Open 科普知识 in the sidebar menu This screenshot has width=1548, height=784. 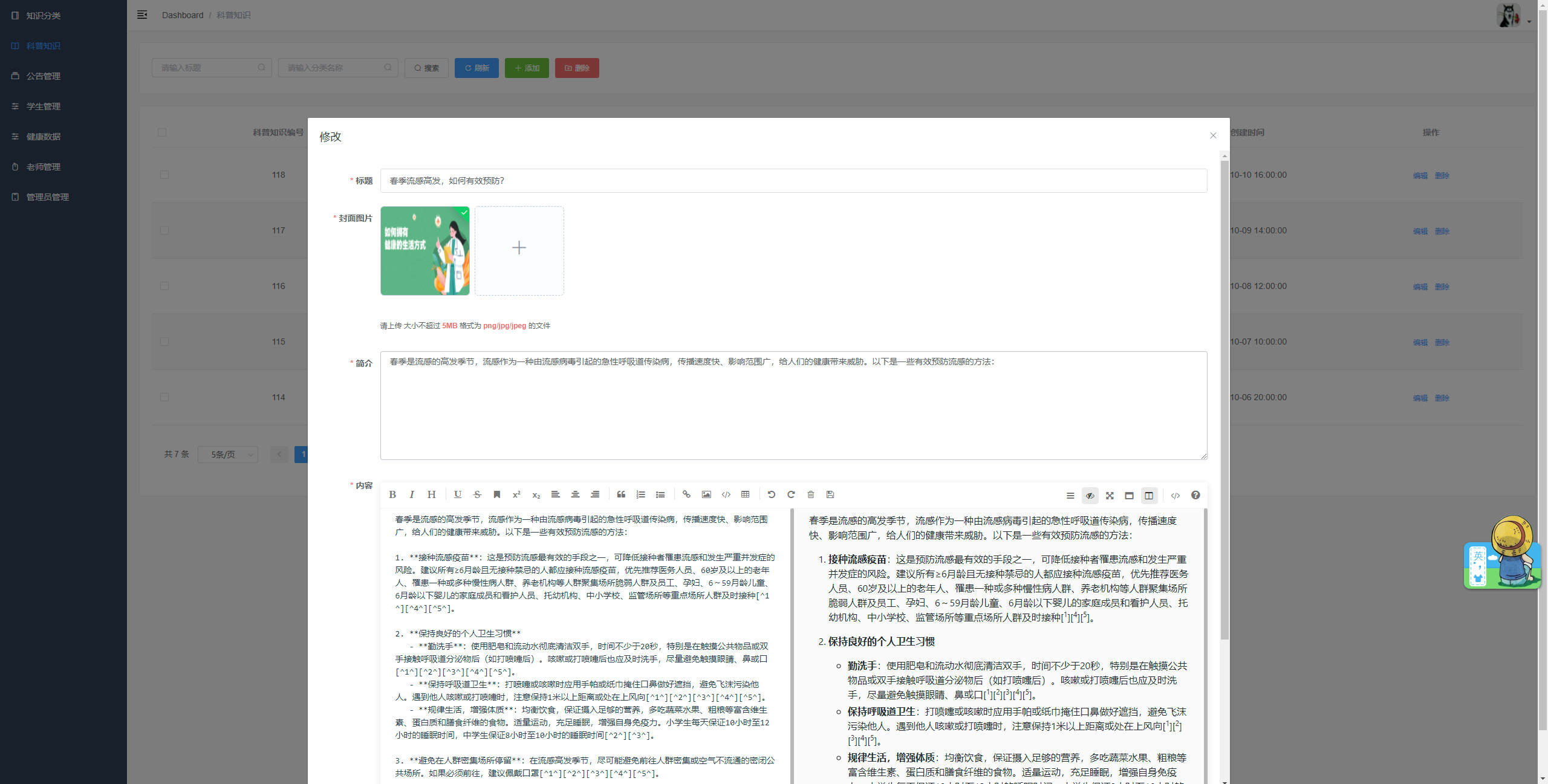(x=63, y=45)
